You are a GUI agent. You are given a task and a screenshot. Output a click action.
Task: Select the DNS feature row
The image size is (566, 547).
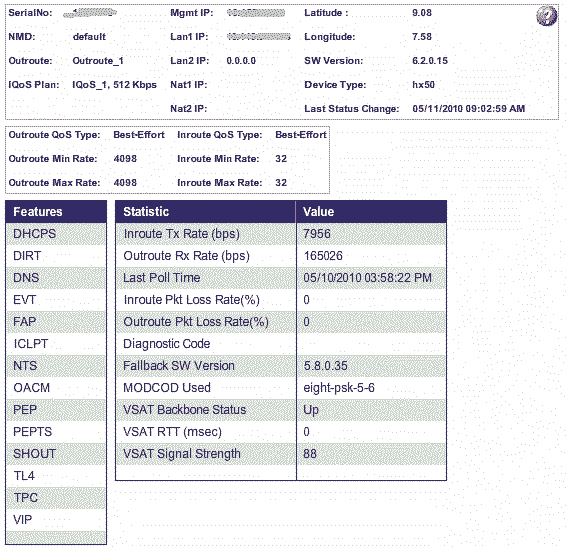(x=56, y=278)
